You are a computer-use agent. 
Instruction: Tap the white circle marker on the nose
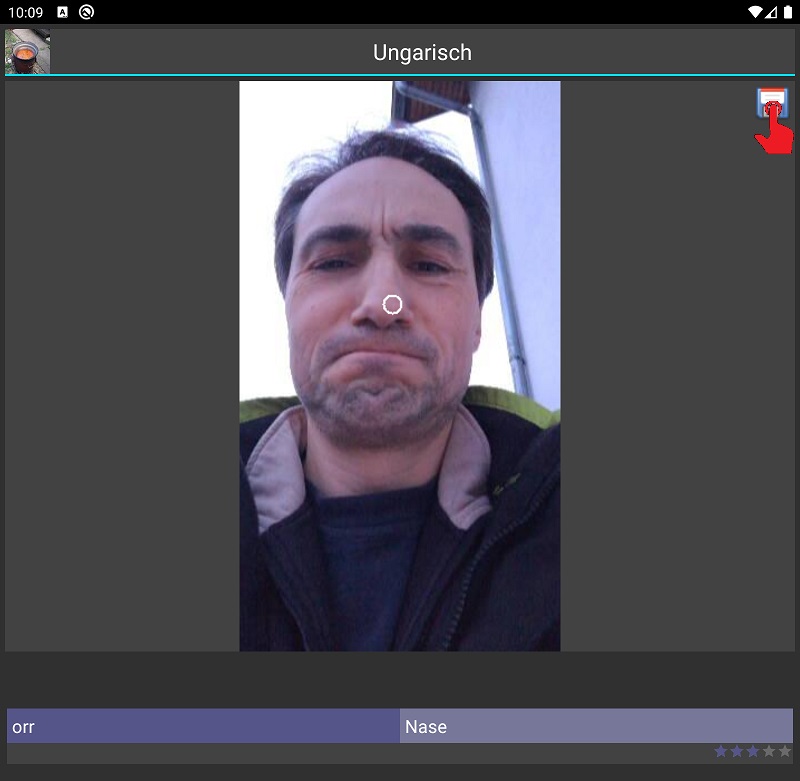pyautogui.click(x=392, y=305)
